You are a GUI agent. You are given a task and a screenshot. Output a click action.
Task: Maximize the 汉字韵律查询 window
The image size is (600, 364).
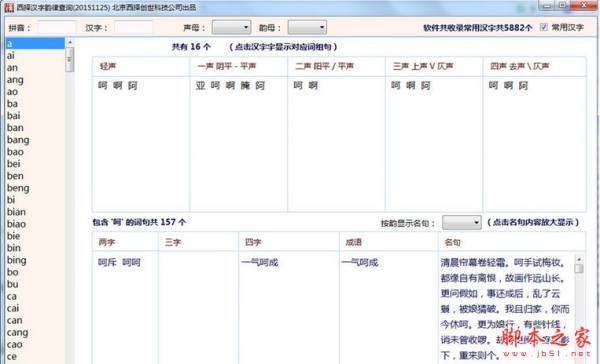562,5
